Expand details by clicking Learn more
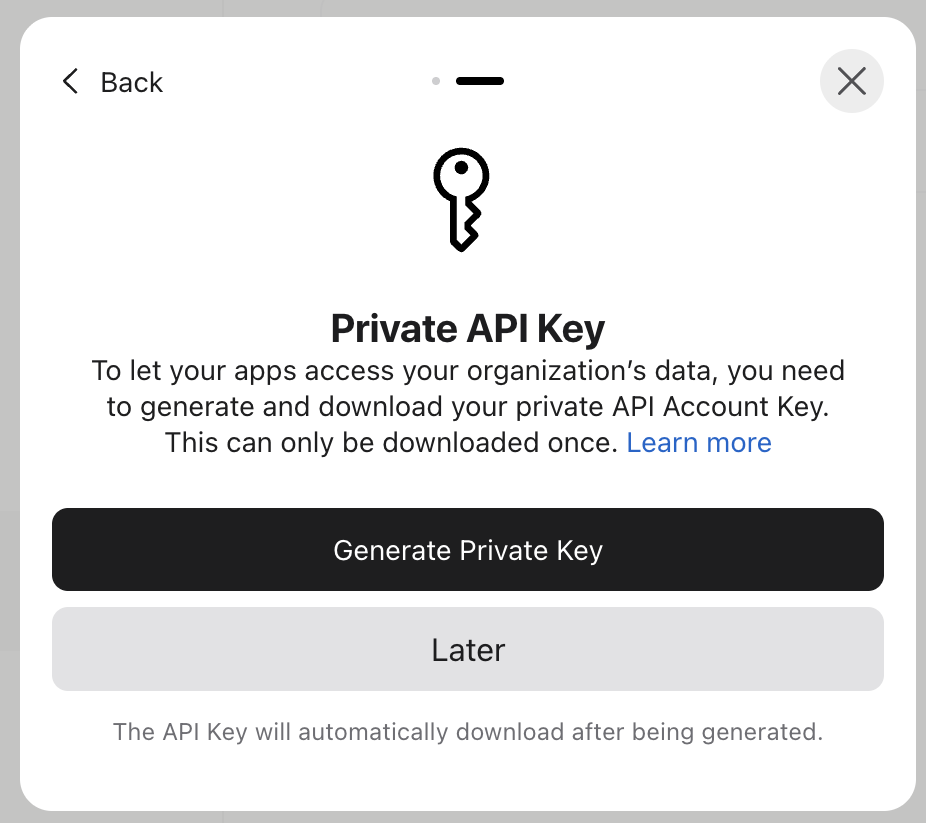 click(x=699, y=442)
